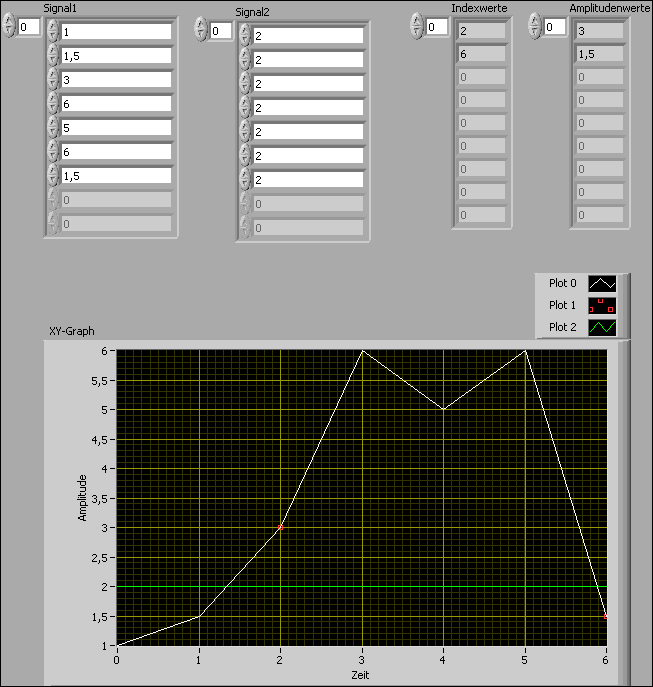The width and height of the screenshot is (653, 687).
Task: Click the Plot 0 legend label
Action: (562, 283)
